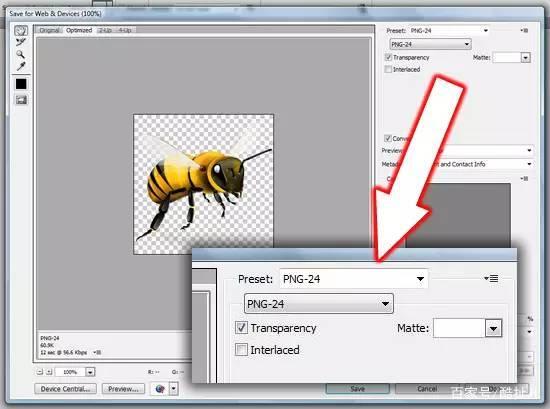Viewport: 550px width, 409px height.
Task: Select the Hand tool in left toolbar
Action: 21,31
